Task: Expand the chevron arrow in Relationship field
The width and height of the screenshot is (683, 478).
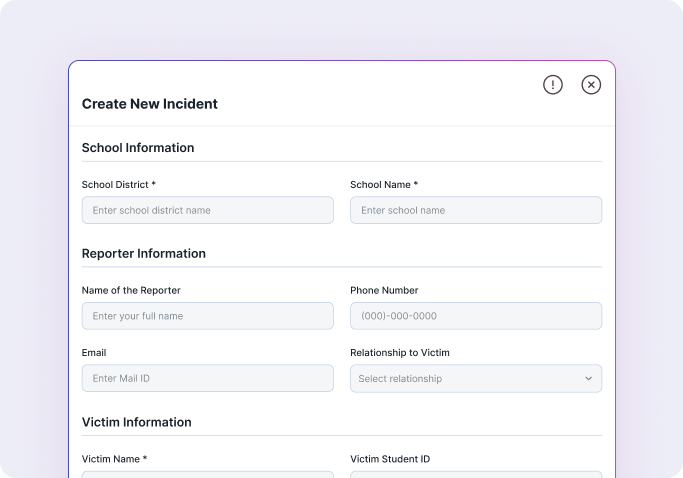Action: (588, 379)
